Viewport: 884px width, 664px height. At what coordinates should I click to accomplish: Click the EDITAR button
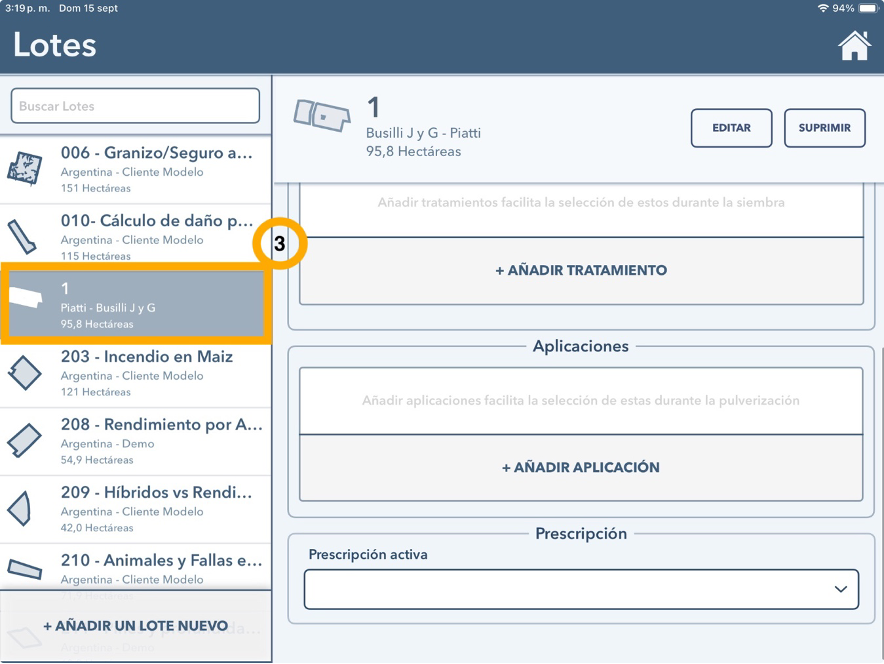pos(731,128)
